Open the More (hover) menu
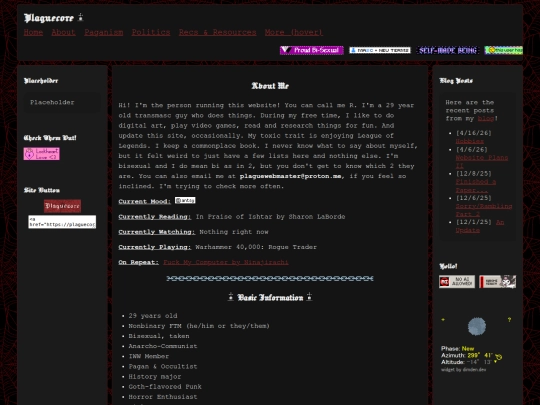 (x=294, y=32)
